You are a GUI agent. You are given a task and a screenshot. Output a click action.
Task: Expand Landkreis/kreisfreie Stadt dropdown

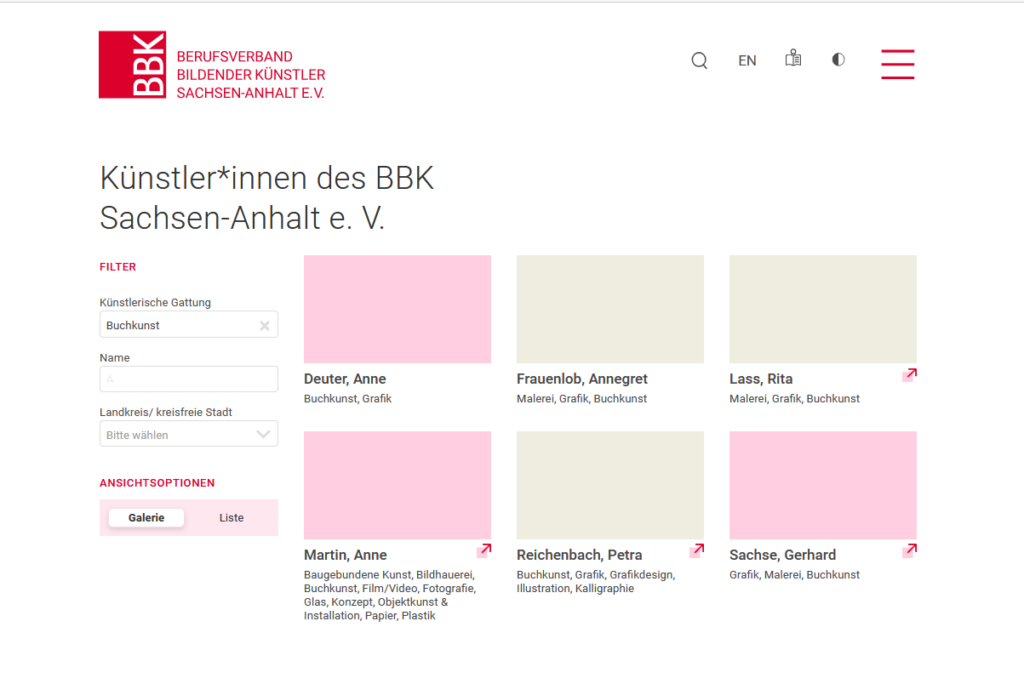coord(189,434)
